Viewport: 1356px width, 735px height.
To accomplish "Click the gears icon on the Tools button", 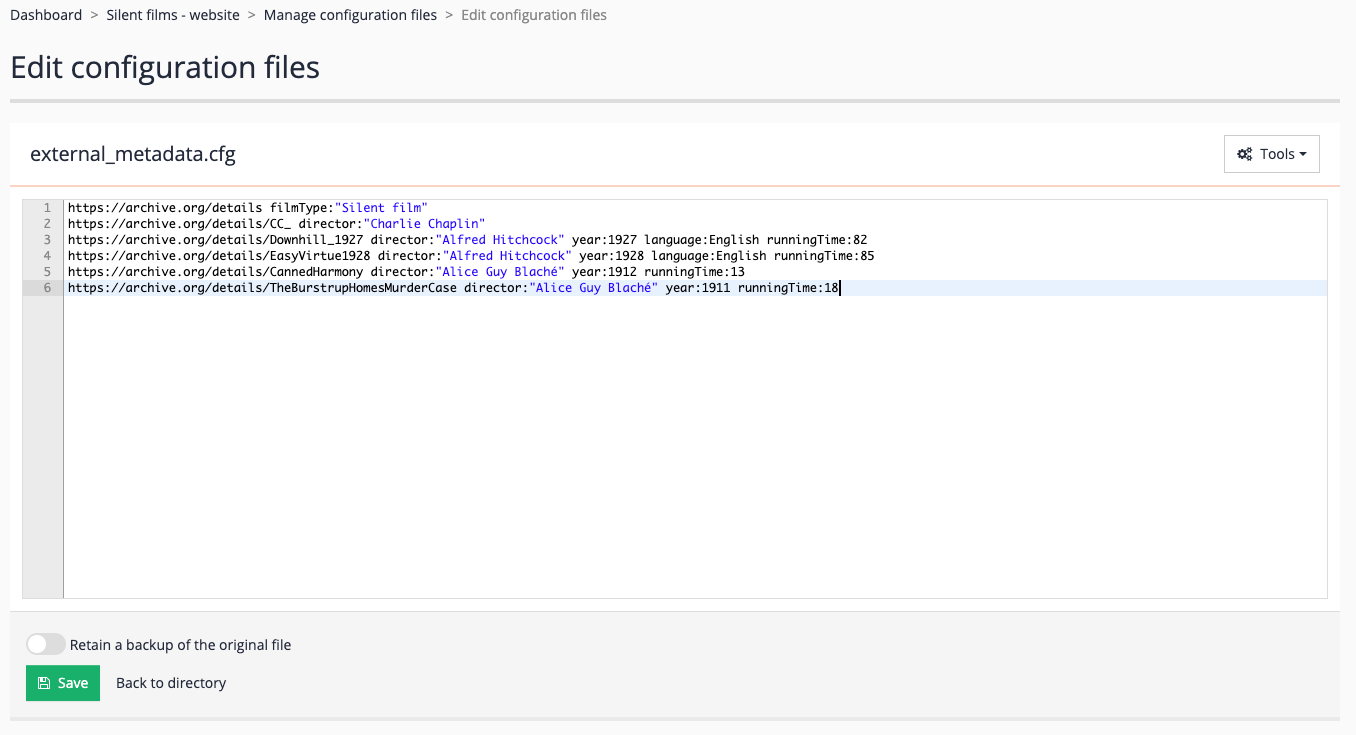I will coord(1245,153).
